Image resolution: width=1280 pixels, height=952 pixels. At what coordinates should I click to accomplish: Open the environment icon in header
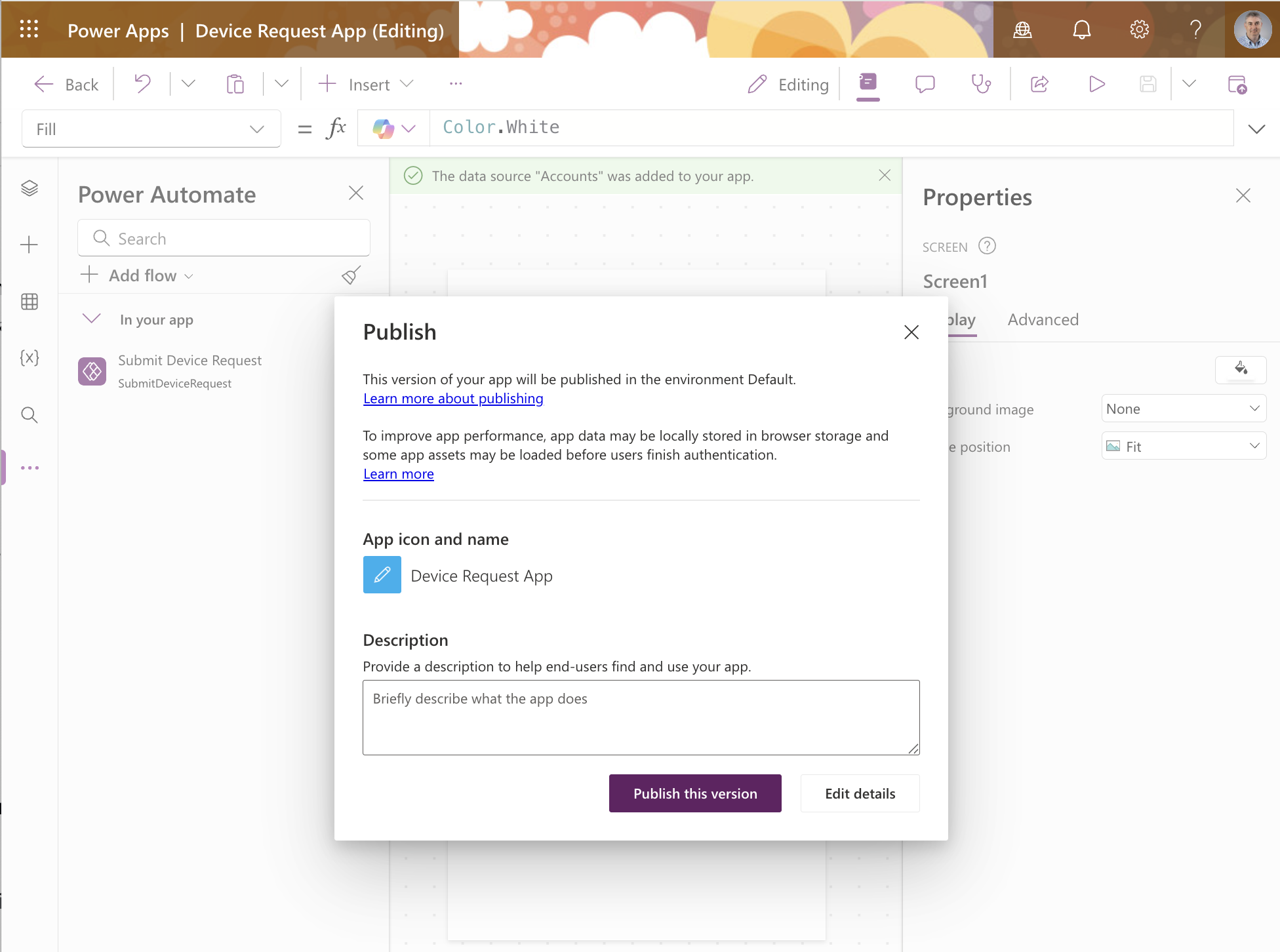click(x=1023, y=30)
